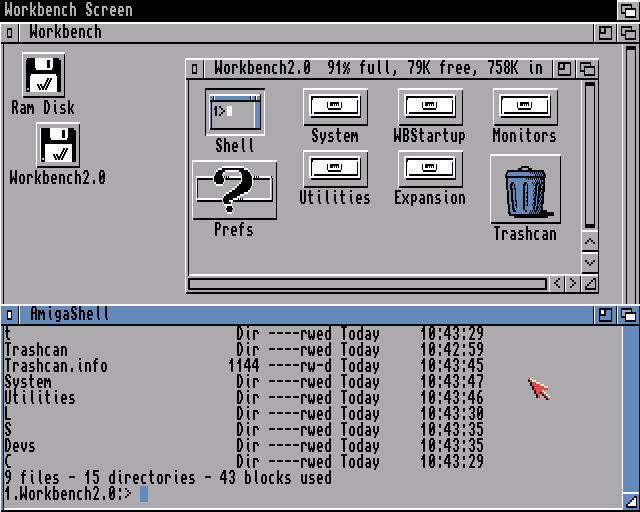Click the Workbench Screen title bar
Image resolution: width=640 pixels, height=512 pixels.
point(300,10)
